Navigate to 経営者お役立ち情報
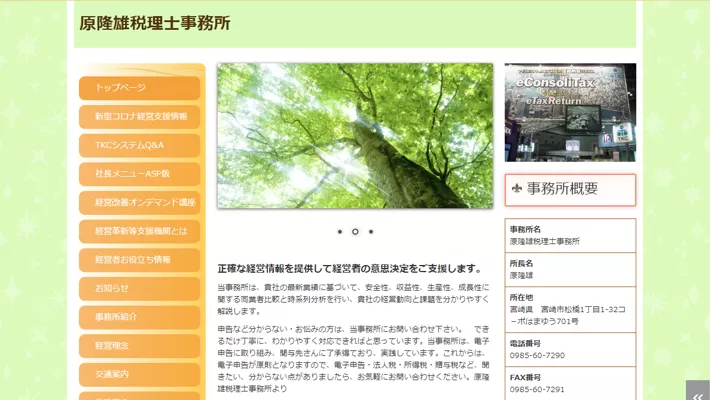Image resolution: width=710 pixels, height=400 pixels. coord(139,260)
